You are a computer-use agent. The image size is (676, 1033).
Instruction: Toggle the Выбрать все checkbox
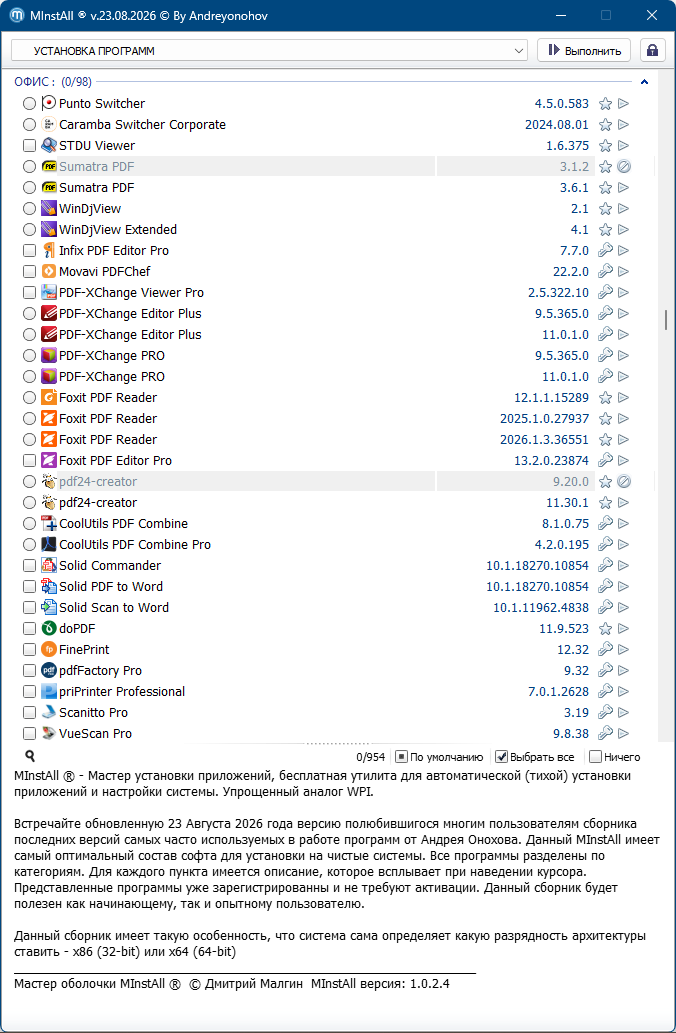coord(501,757)
